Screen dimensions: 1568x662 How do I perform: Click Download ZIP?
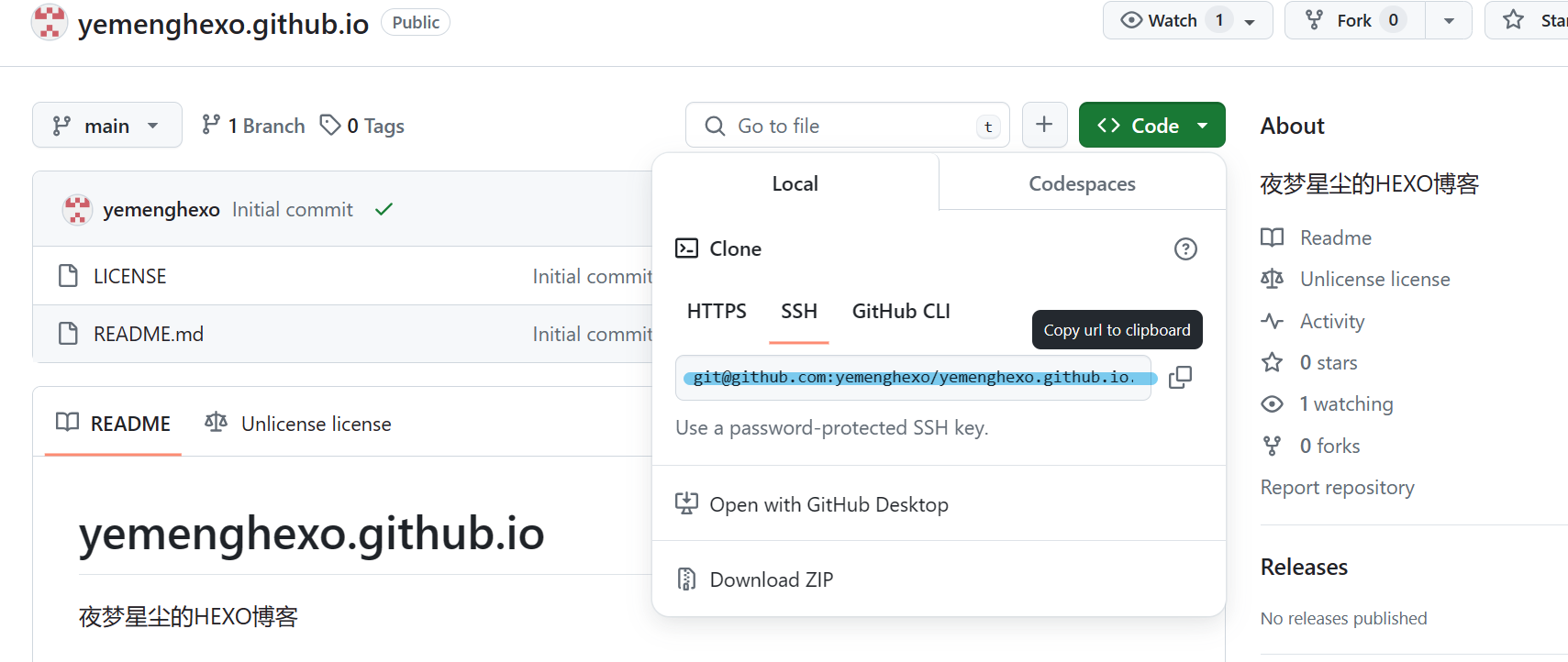point(771,579)
